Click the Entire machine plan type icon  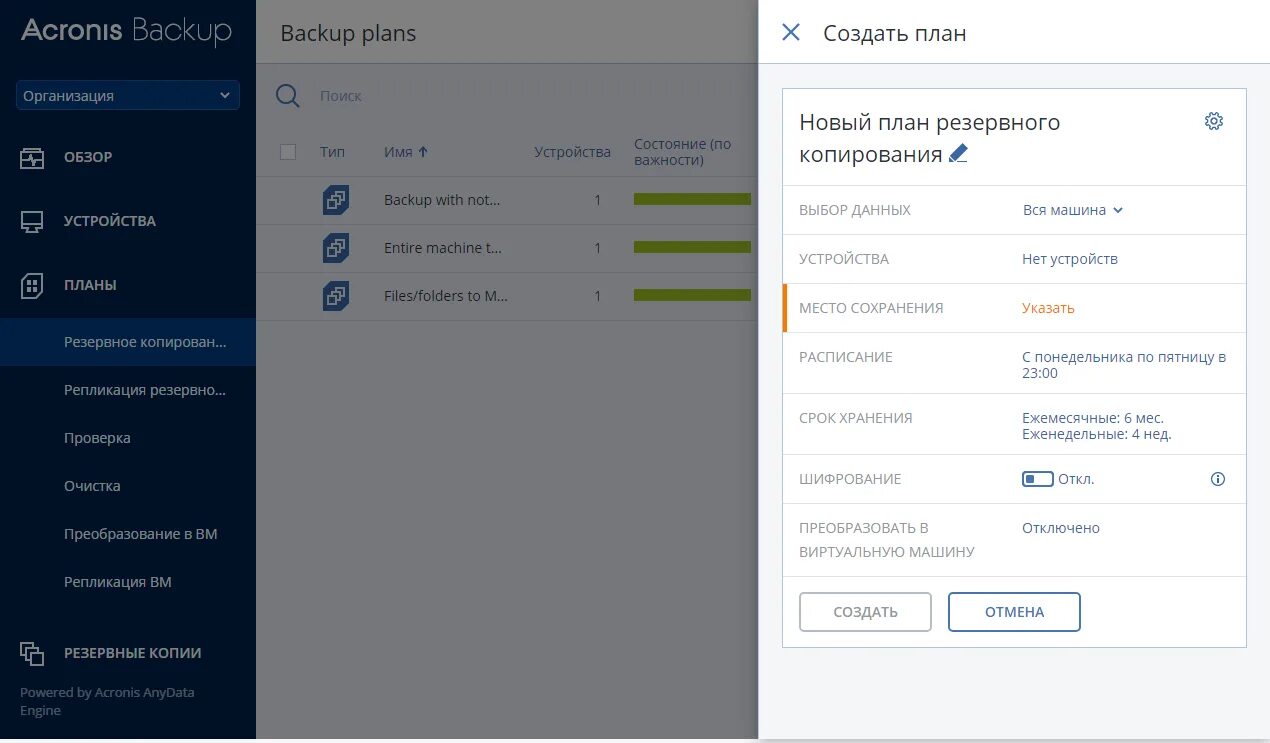335,248
